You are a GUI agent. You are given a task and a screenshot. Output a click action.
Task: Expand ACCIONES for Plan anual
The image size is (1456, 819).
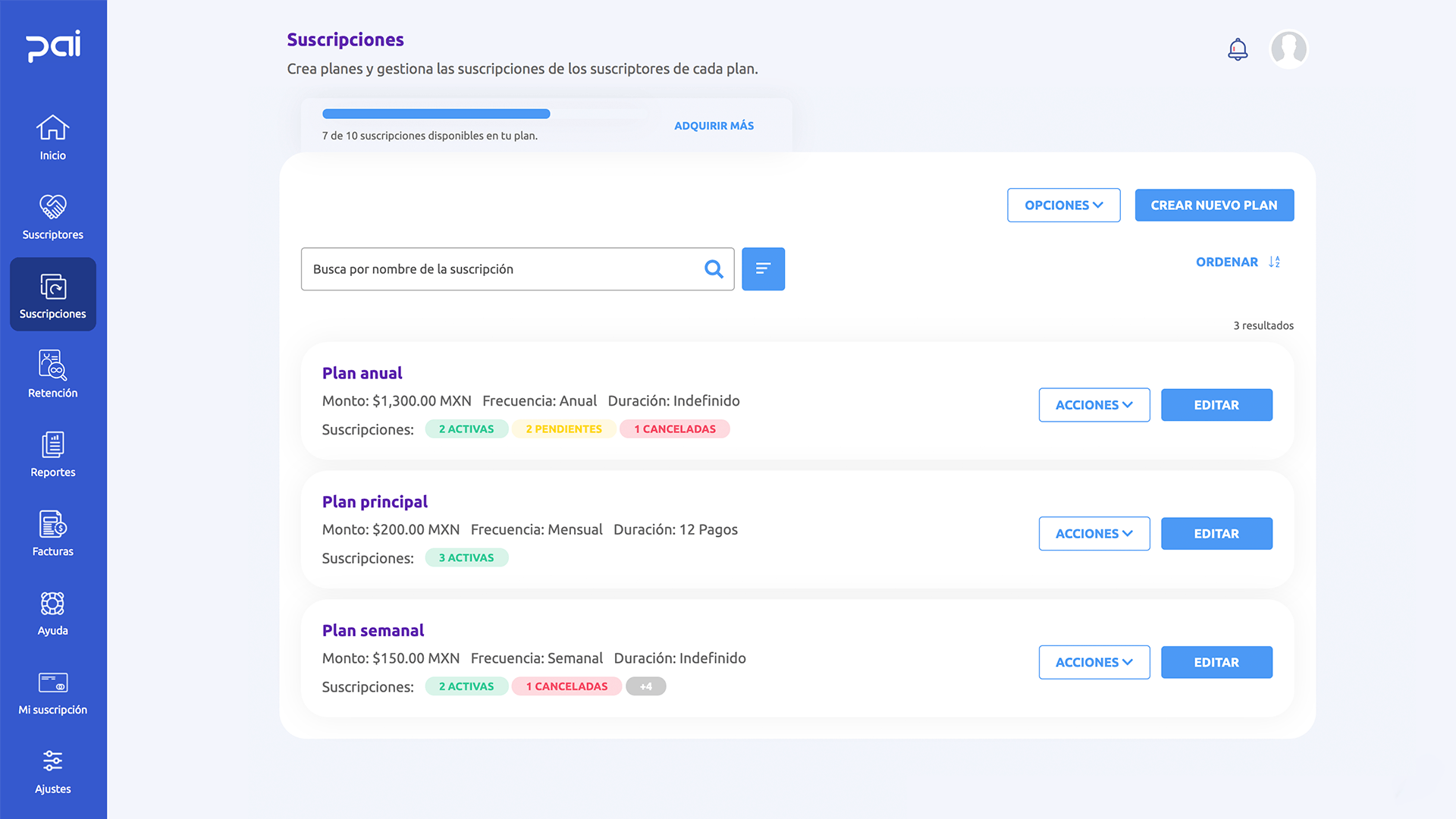tap(1094, 405)
